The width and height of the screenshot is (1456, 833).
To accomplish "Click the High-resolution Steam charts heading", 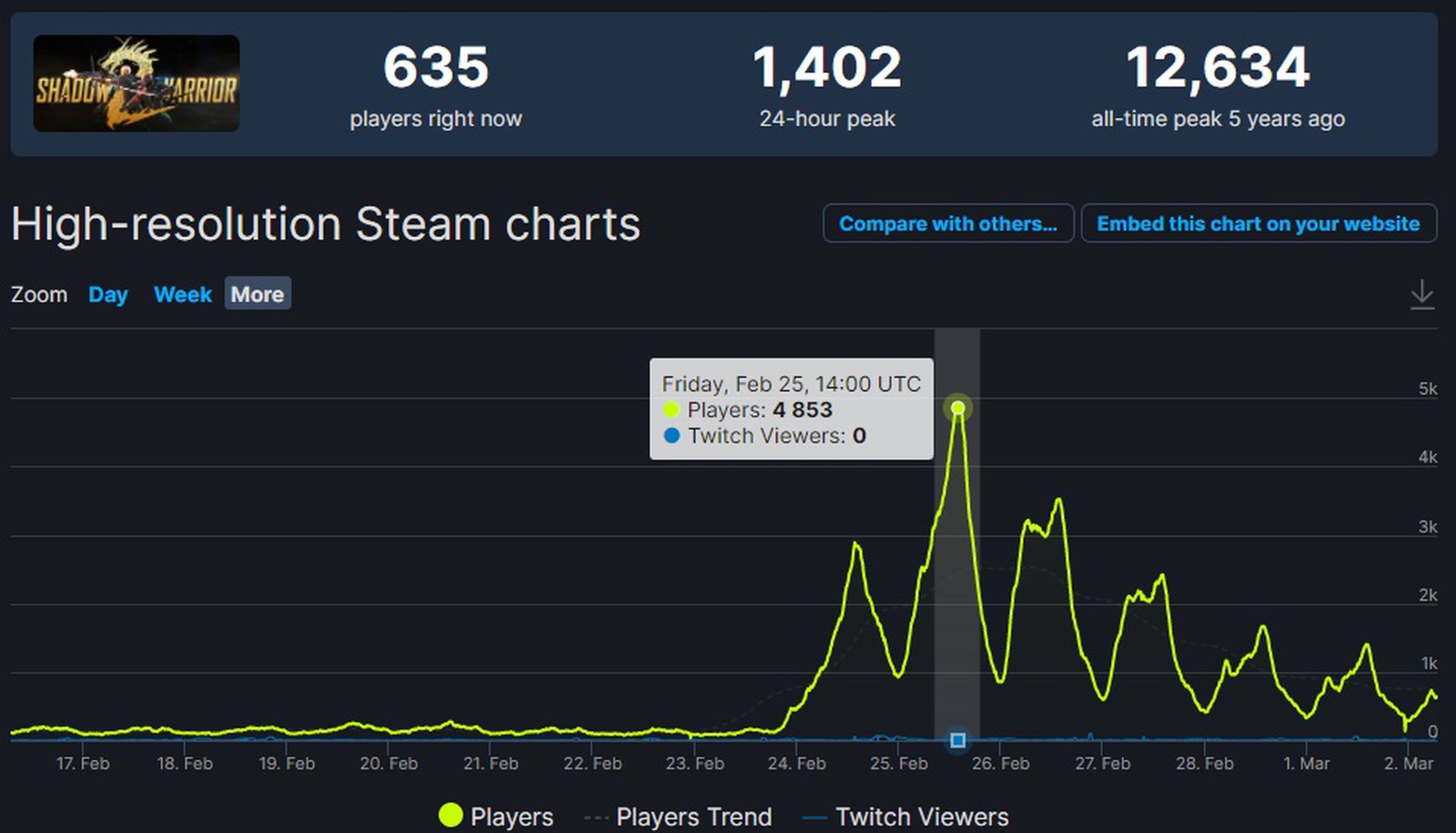I will coord(326,224).
